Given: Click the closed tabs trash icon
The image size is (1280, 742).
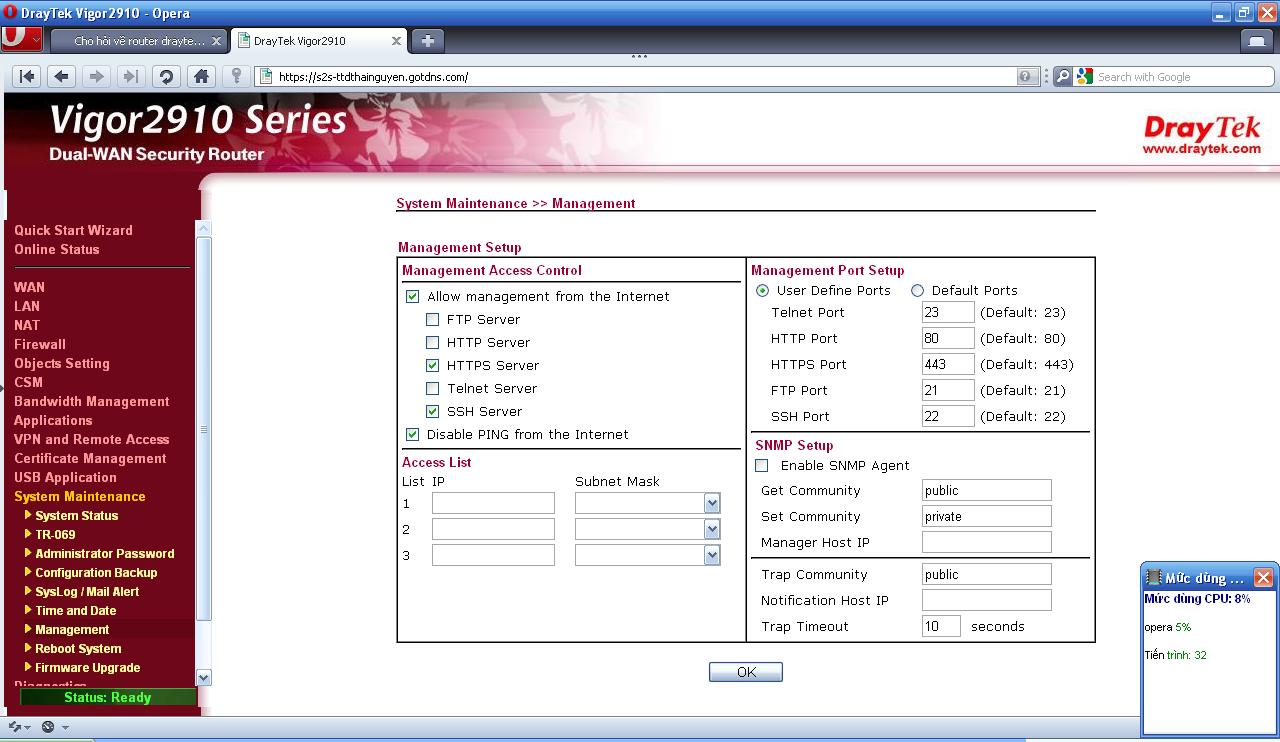Looking at the screenshot, I should coord(1257,41).
